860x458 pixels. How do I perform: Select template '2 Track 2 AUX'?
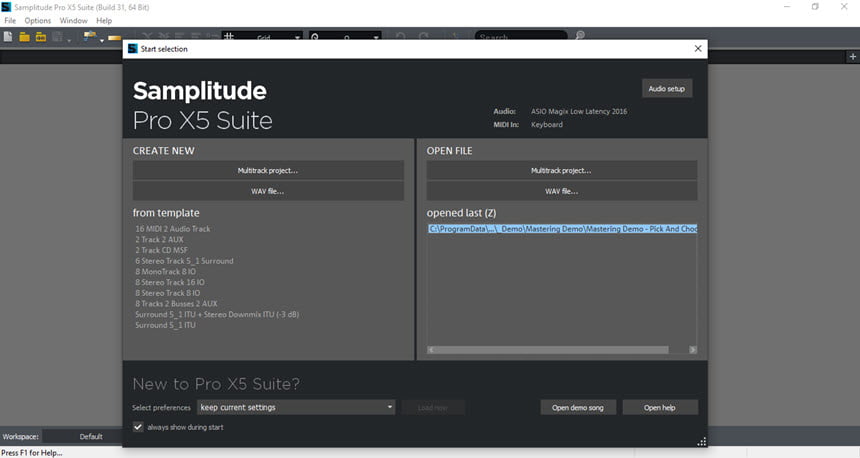tap(160, 240)
